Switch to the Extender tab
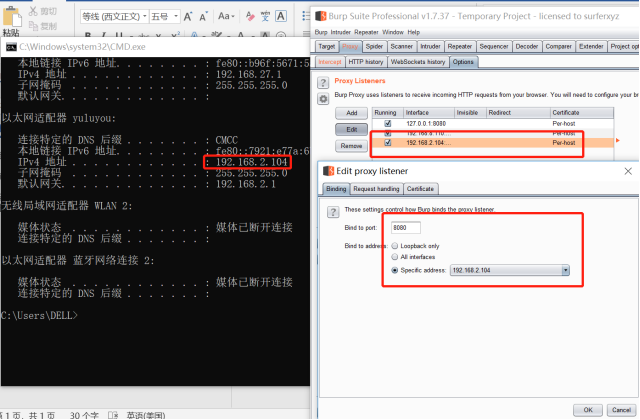Viewport: 640px width, 420px height. coord(591,47)
